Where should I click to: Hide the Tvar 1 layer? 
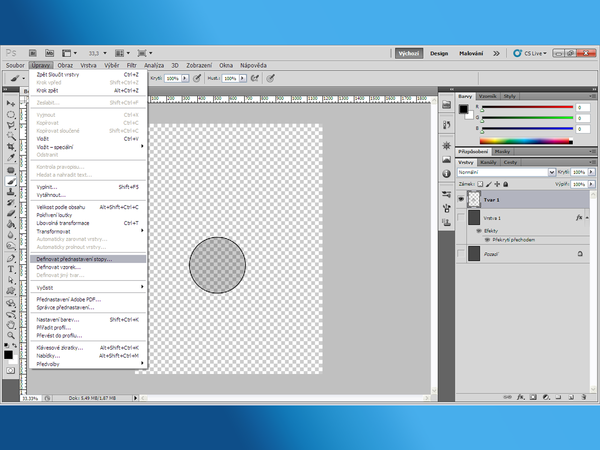coord(461,199)
